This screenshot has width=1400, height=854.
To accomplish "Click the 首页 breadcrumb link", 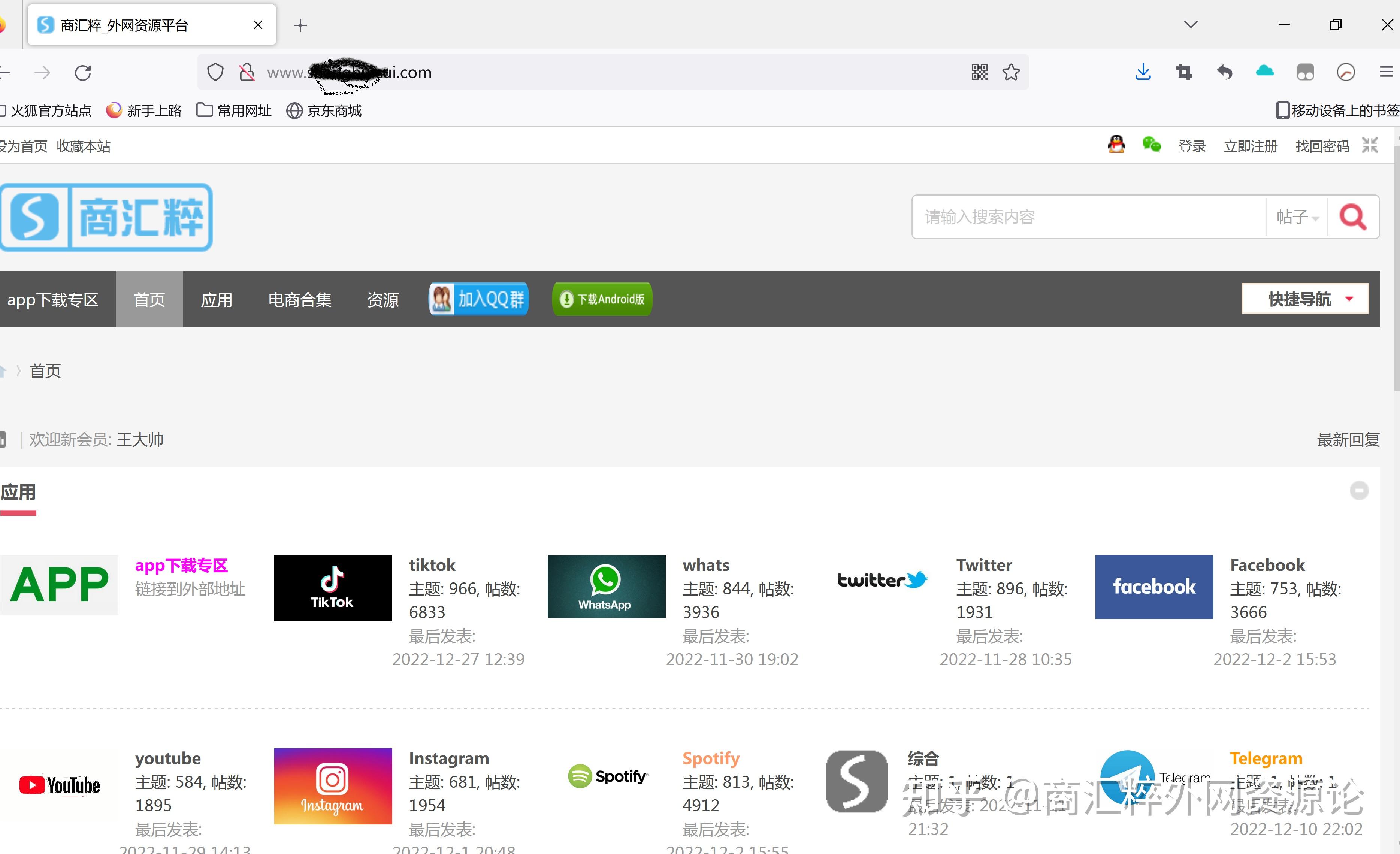I will click(x=45, y=371).
